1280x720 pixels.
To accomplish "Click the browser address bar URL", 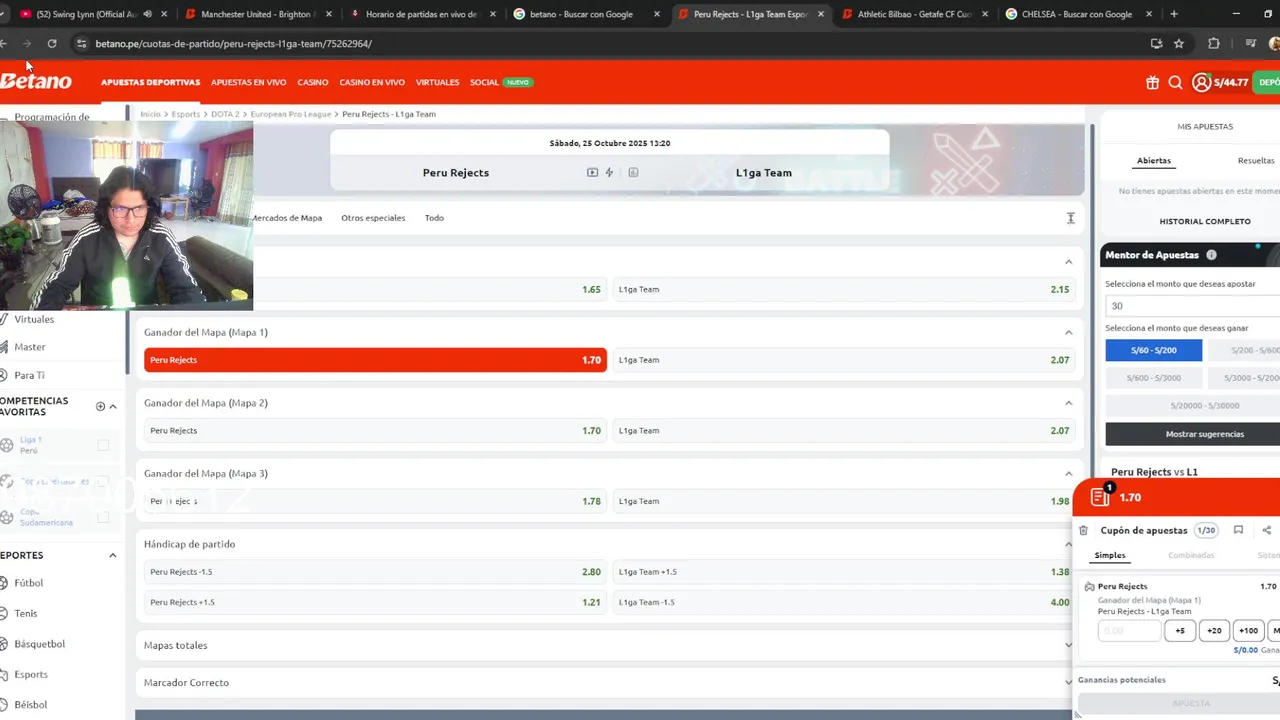I will point(233,43).
